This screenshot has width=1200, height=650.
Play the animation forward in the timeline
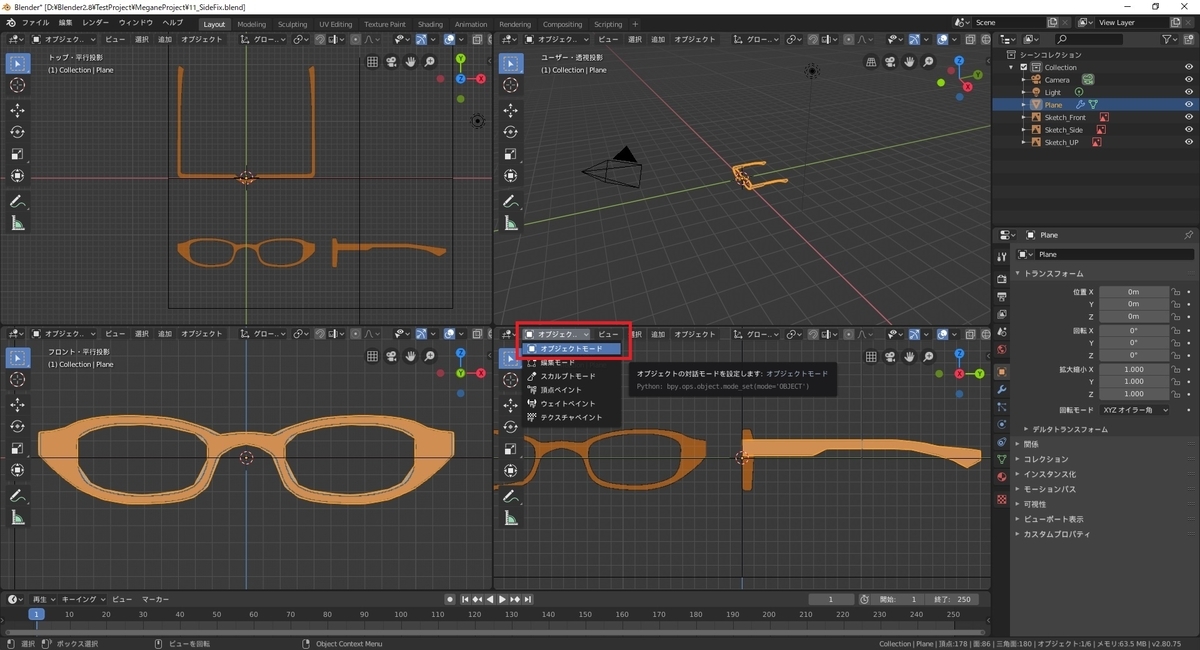[x=502, y=599]
